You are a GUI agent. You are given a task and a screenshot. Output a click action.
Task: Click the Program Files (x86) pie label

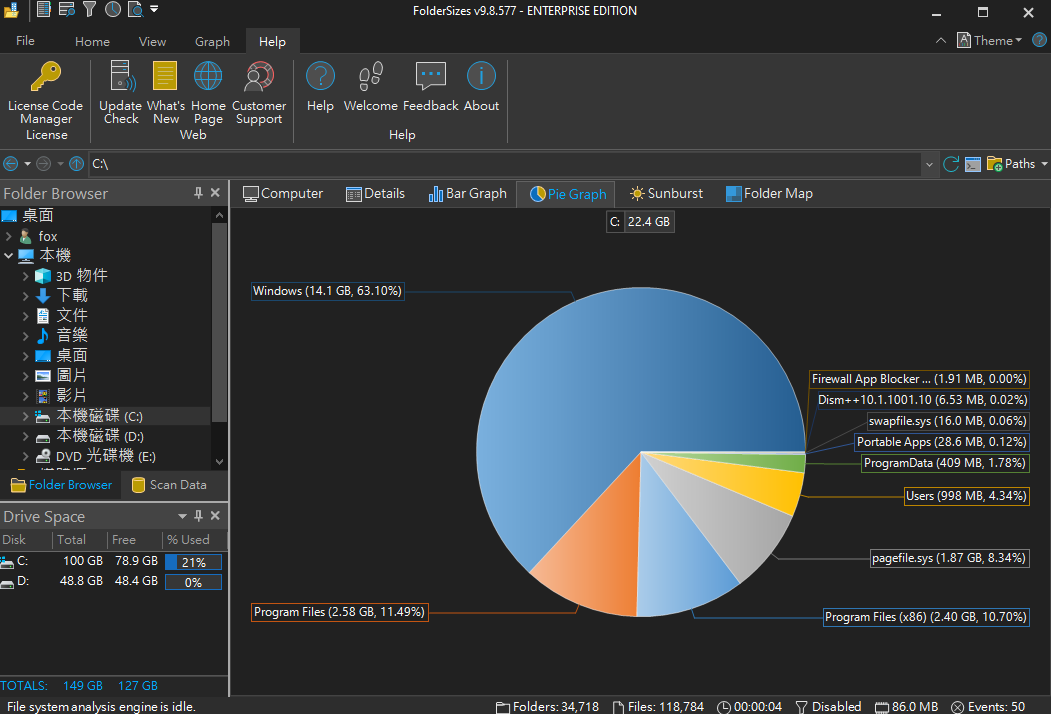pos(926,617)
